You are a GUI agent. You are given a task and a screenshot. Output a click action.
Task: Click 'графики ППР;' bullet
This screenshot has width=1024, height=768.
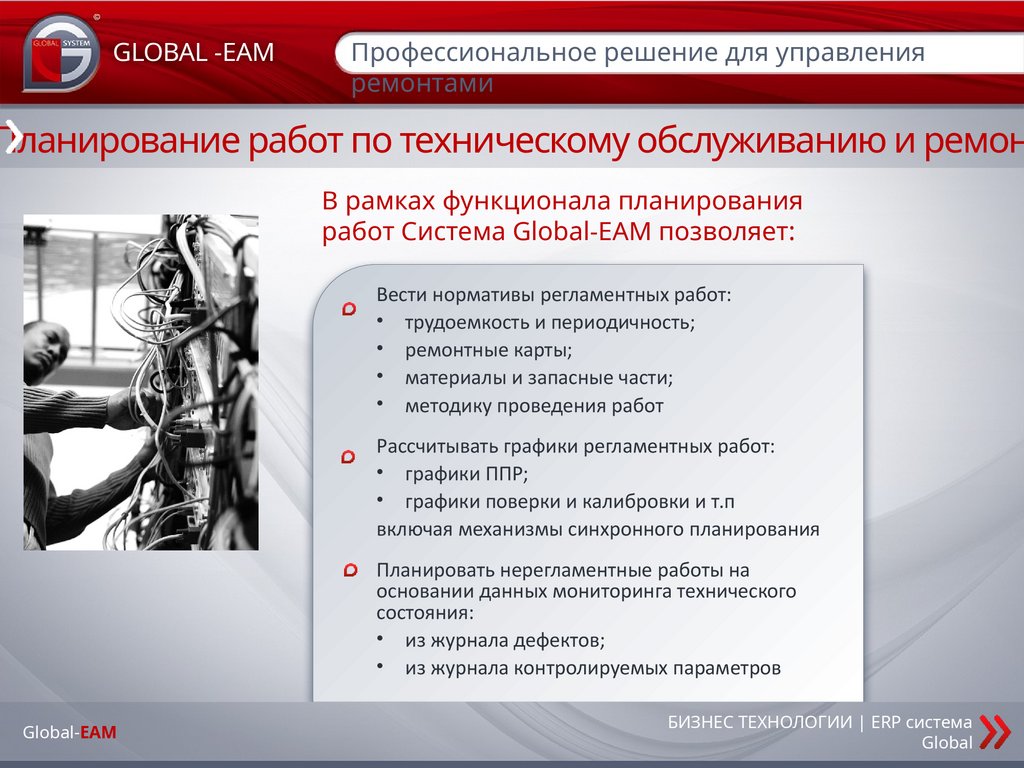[x=466, y=474]
